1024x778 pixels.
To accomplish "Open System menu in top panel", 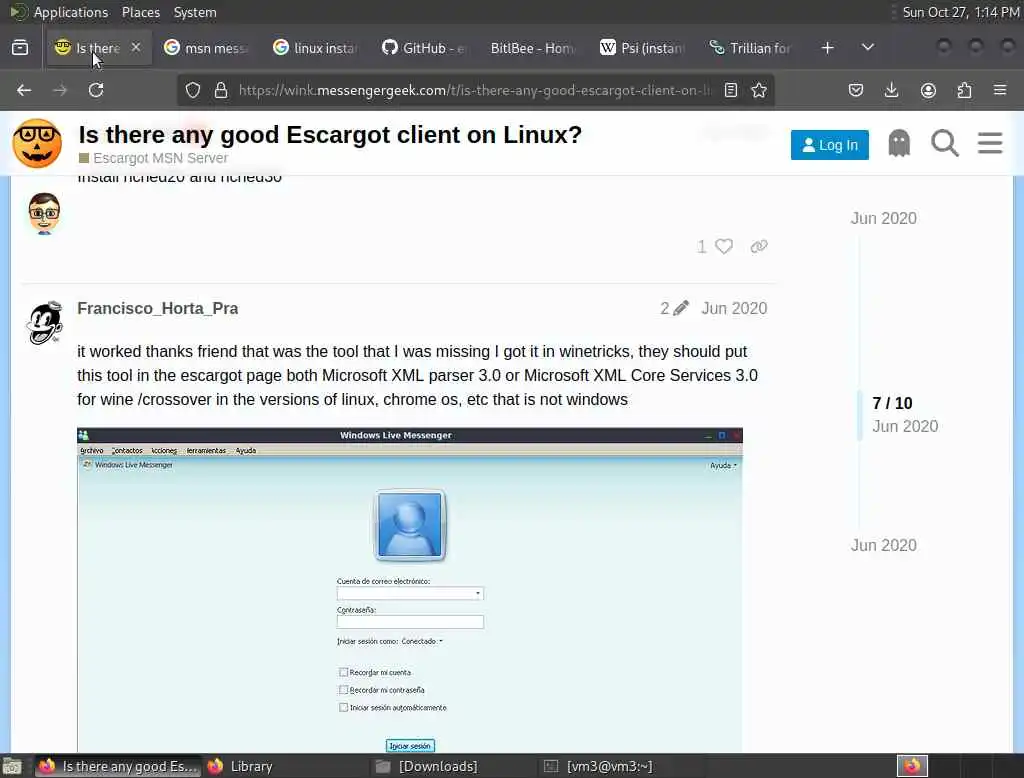I will [195, 12].
